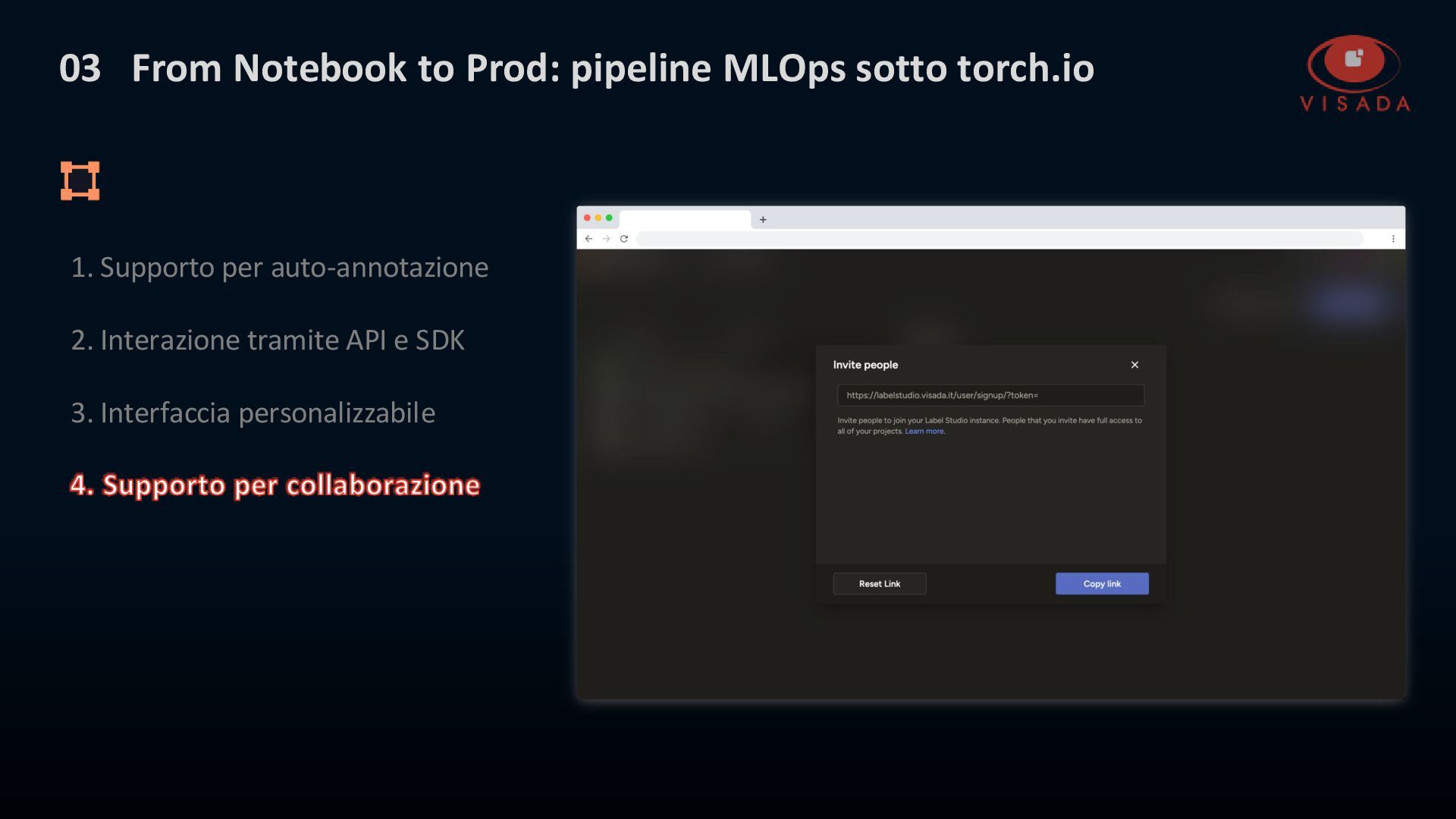Image resolution: width=1456 pixels, height=819 pixels.
Task: Select item Interazione tramite API e SDK
Action: pyautogui.click(x=268, y=340)
